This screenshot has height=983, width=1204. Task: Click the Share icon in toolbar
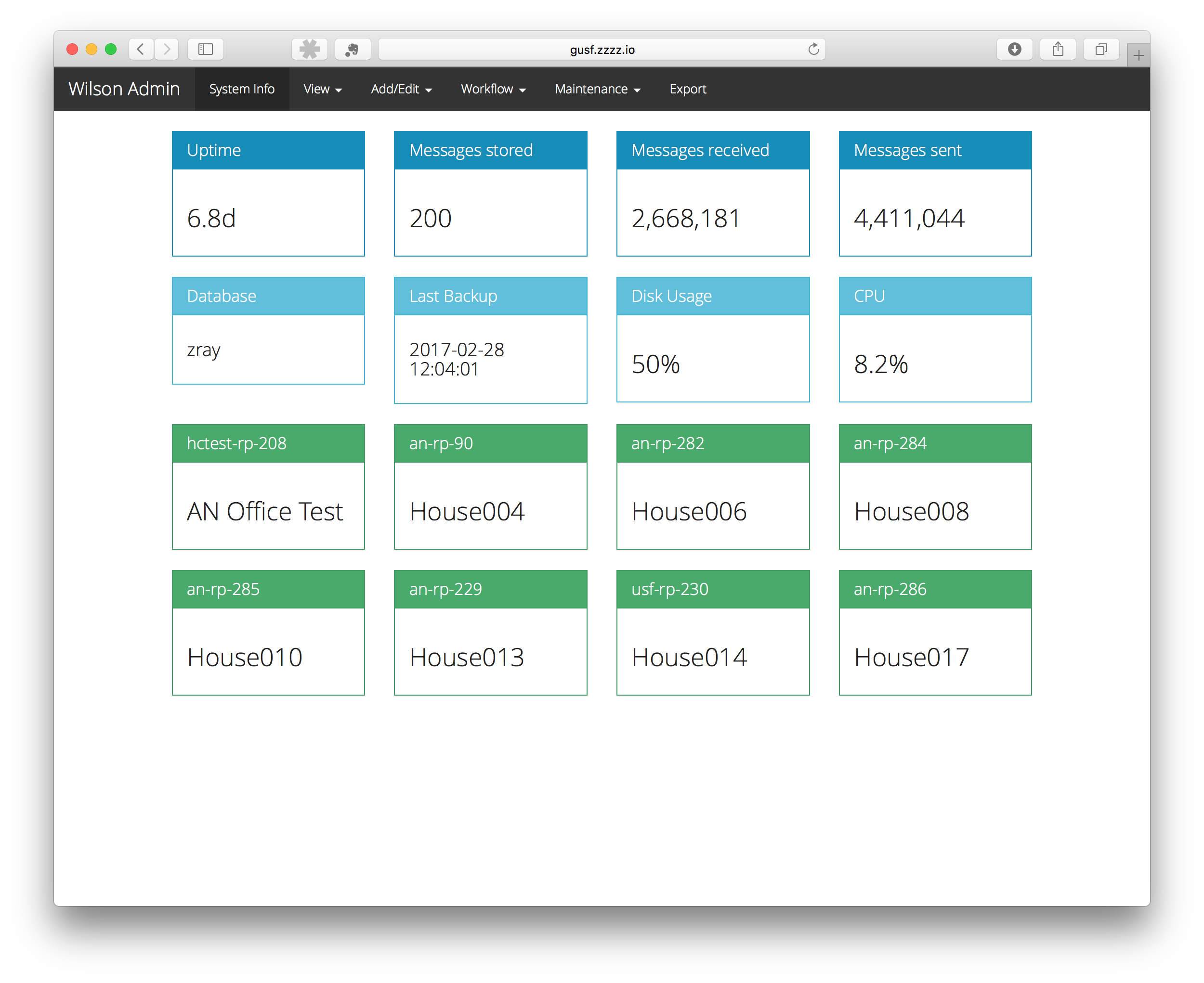tap(1058, 49)
